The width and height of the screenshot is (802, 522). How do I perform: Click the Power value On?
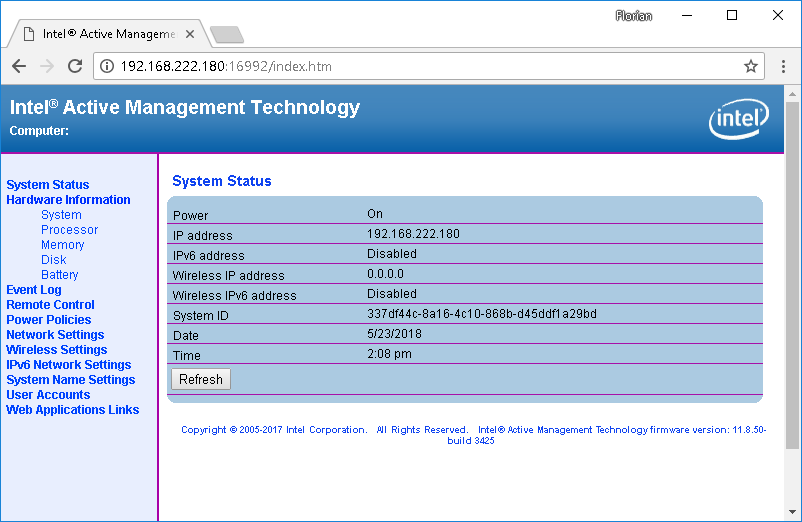[375, 214]
